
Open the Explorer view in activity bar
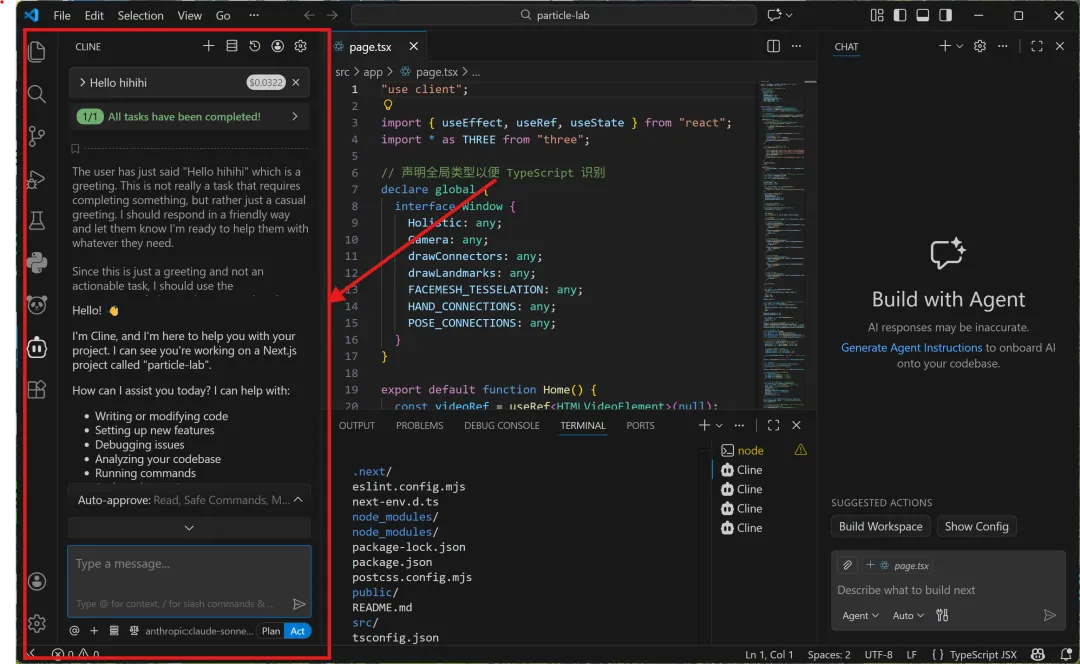point(37,52)
